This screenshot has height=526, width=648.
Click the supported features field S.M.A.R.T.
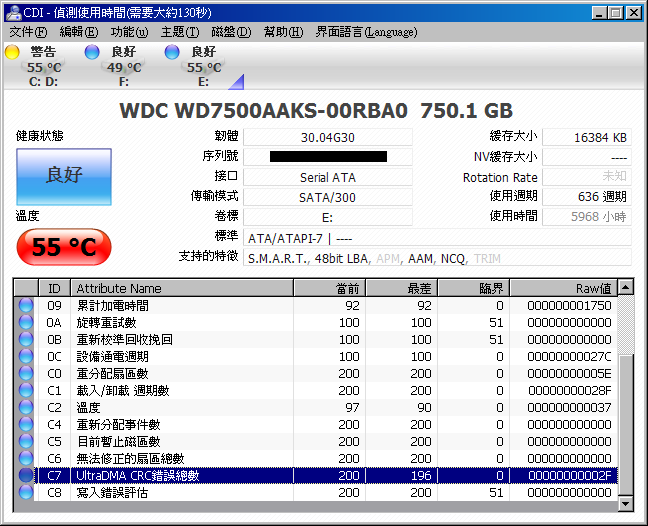pyautogui.click(x=437, y=258)
